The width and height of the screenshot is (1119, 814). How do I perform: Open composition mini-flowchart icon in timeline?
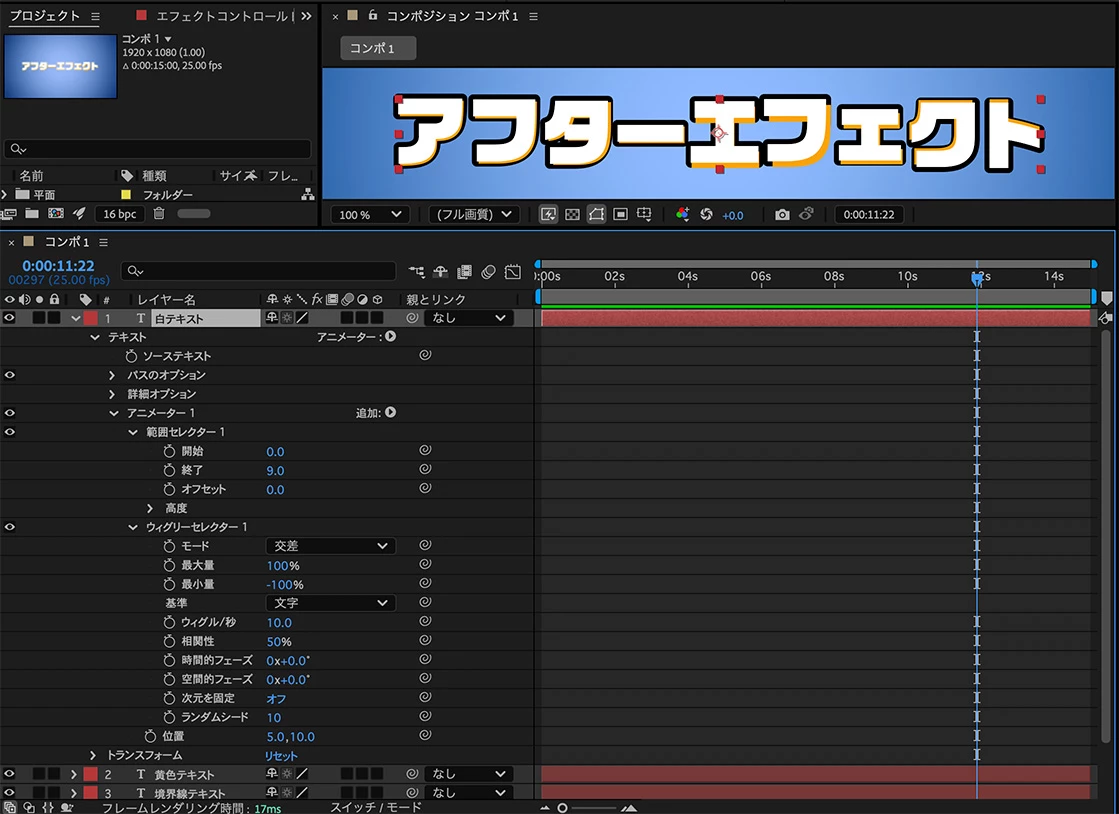point(416,272)
